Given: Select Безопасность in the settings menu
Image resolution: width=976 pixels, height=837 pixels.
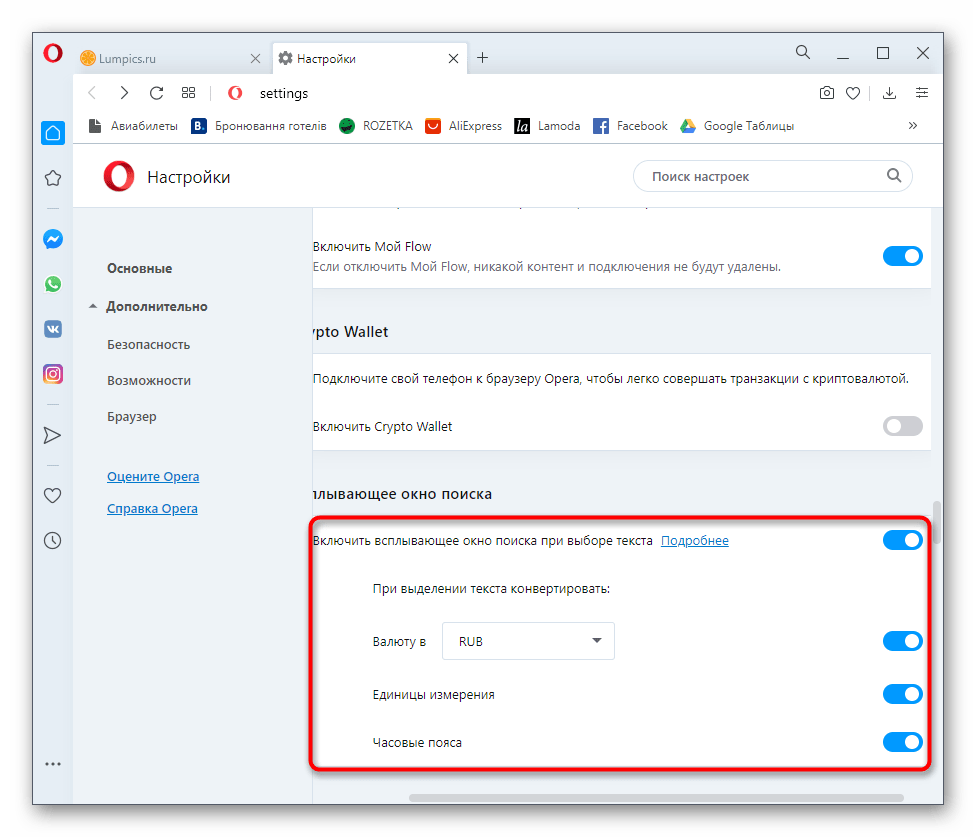Looking at the screenshot, I should tap(148, 344).
